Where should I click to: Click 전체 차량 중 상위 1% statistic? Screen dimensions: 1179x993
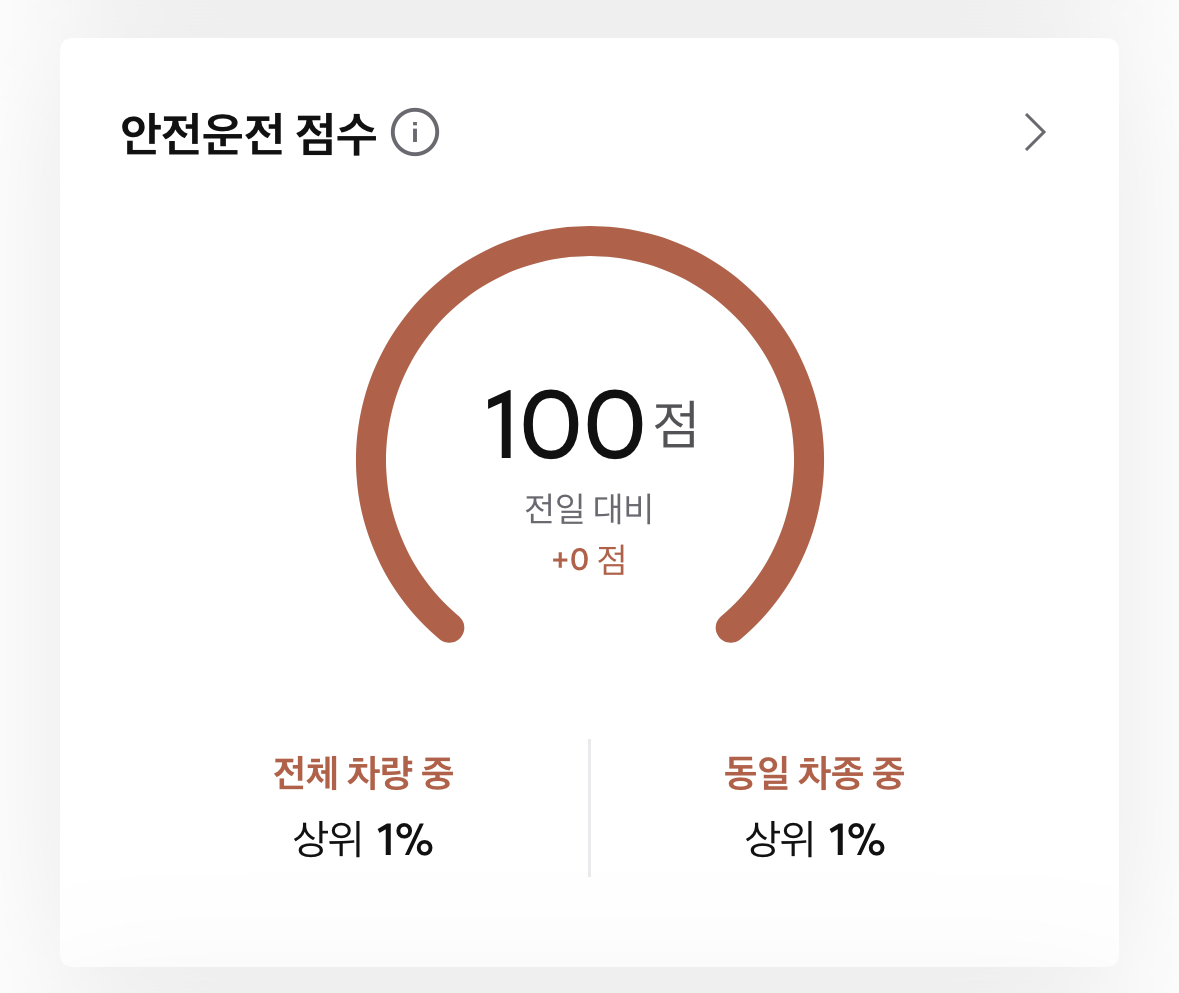(x=362, y=805)
